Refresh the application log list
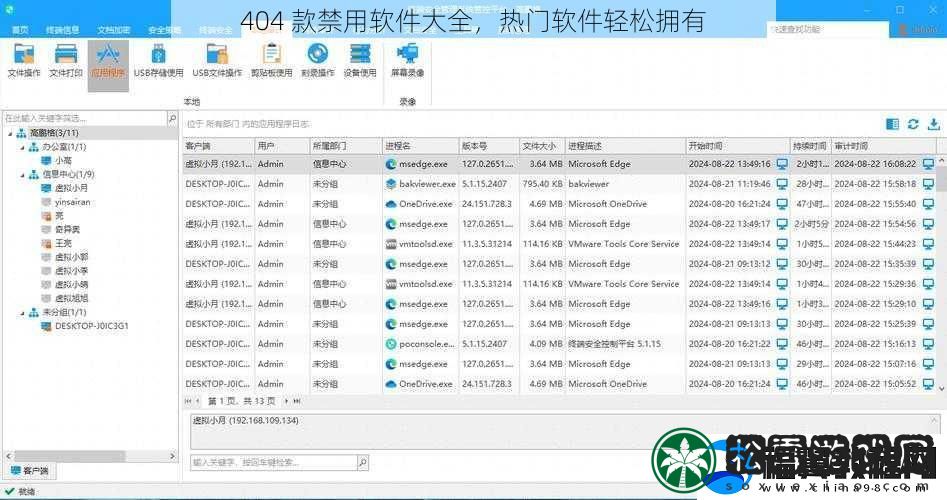Viewport: 947px width, 500px height. point(913,124)
